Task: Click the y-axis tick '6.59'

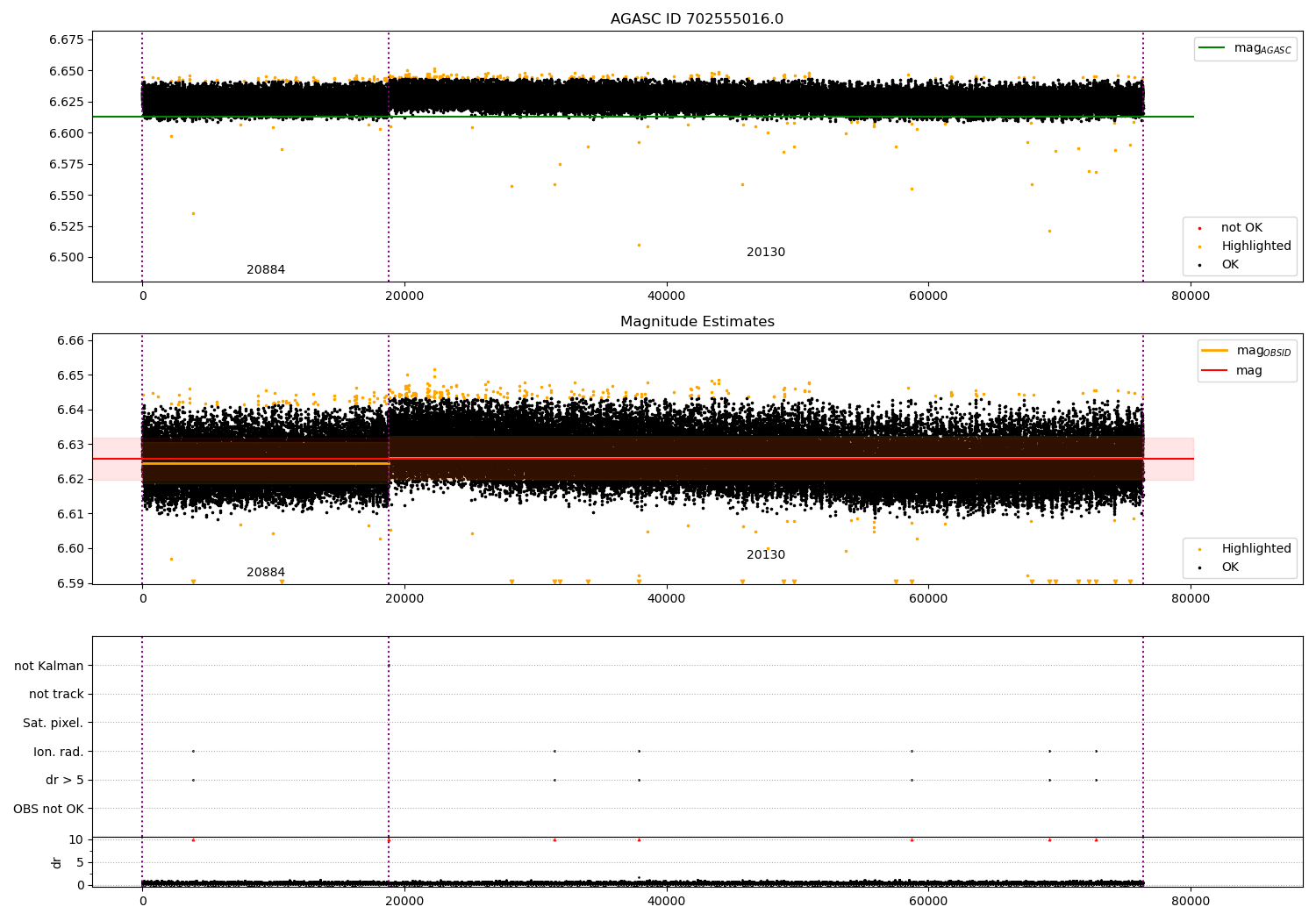Action: click(70, 583)
